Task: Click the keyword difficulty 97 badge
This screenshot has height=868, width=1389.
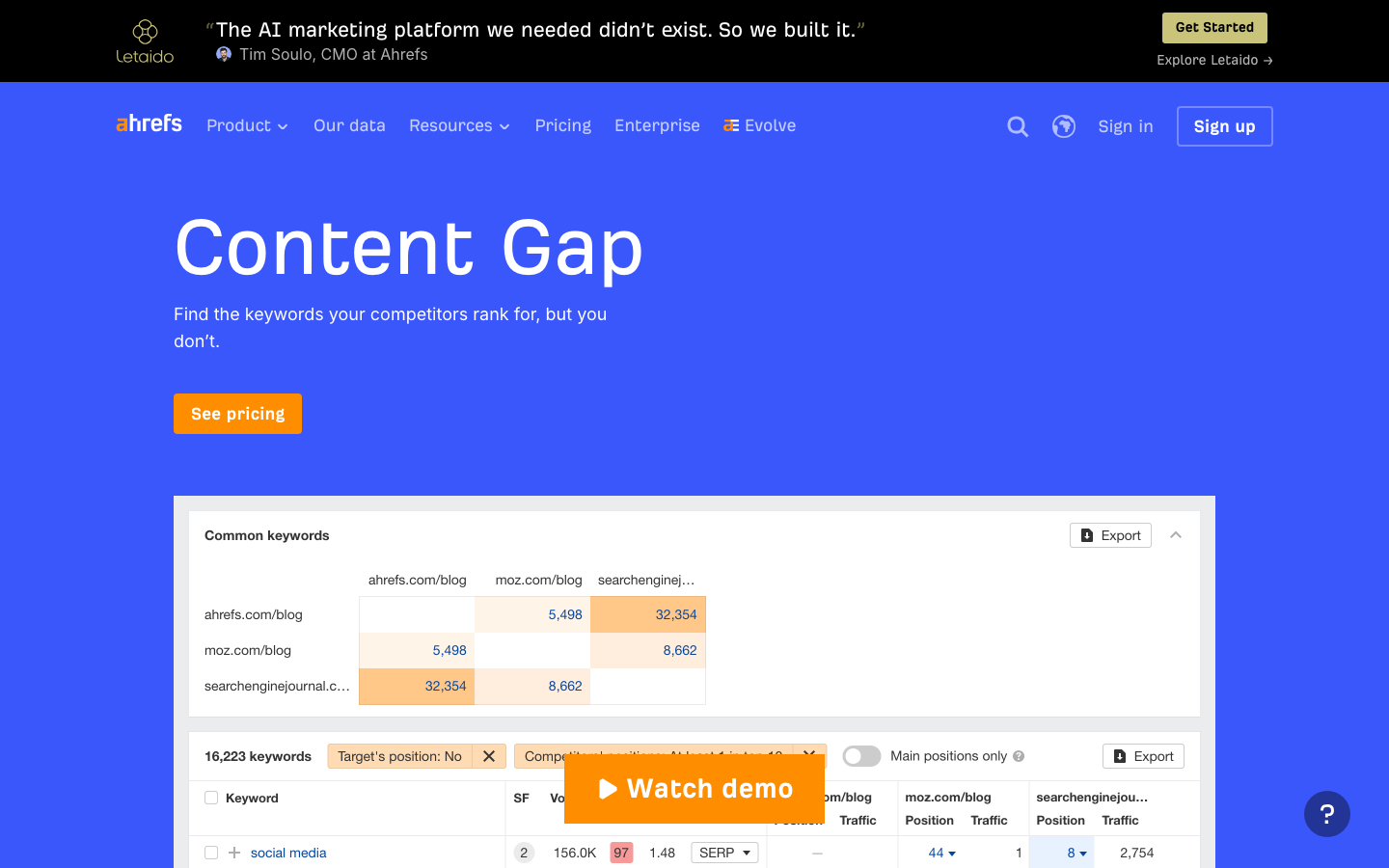Action: pyautogui.click(x=621, y=853)
